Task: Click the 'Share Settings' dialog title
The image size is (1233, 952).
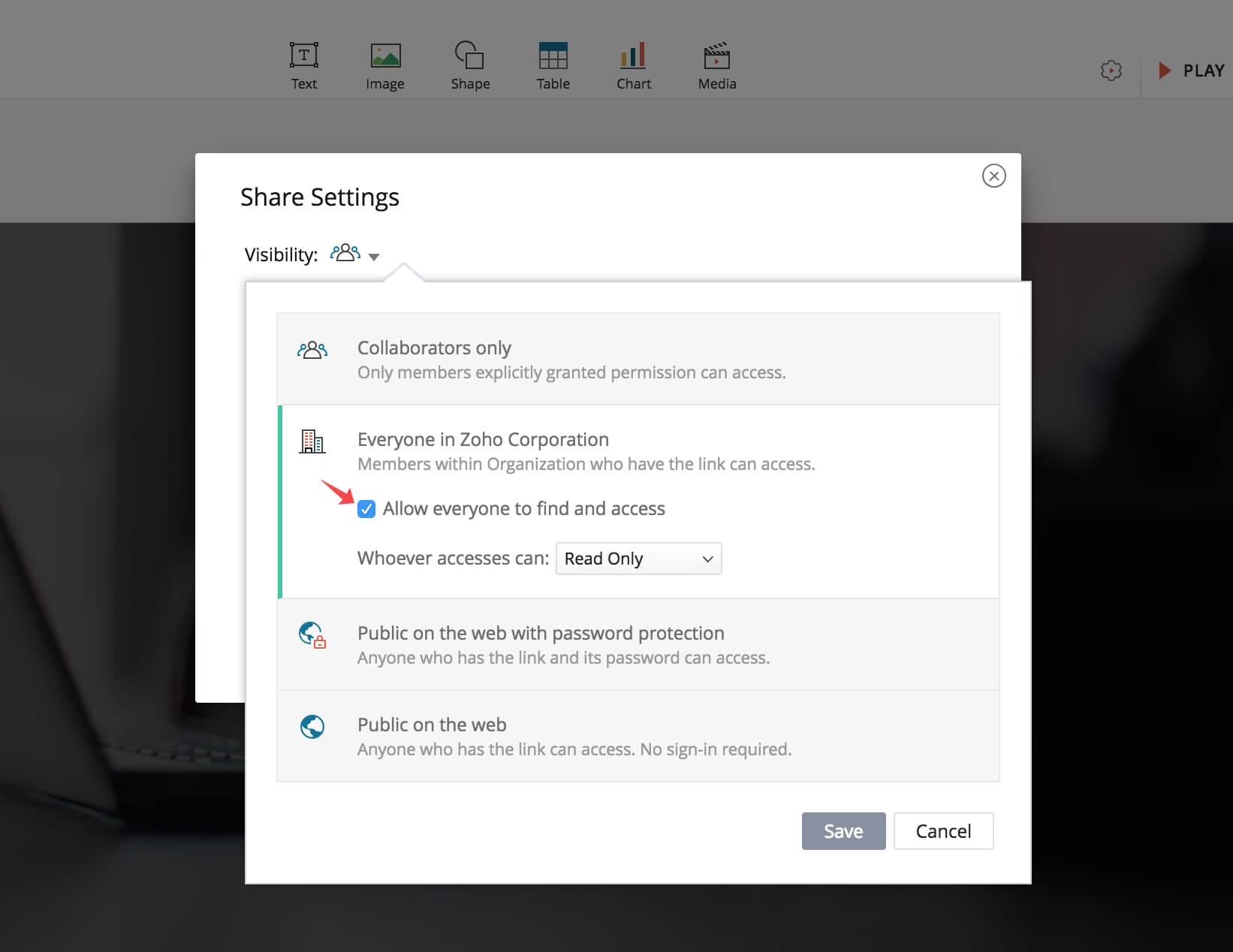Action: click(320, 197)
